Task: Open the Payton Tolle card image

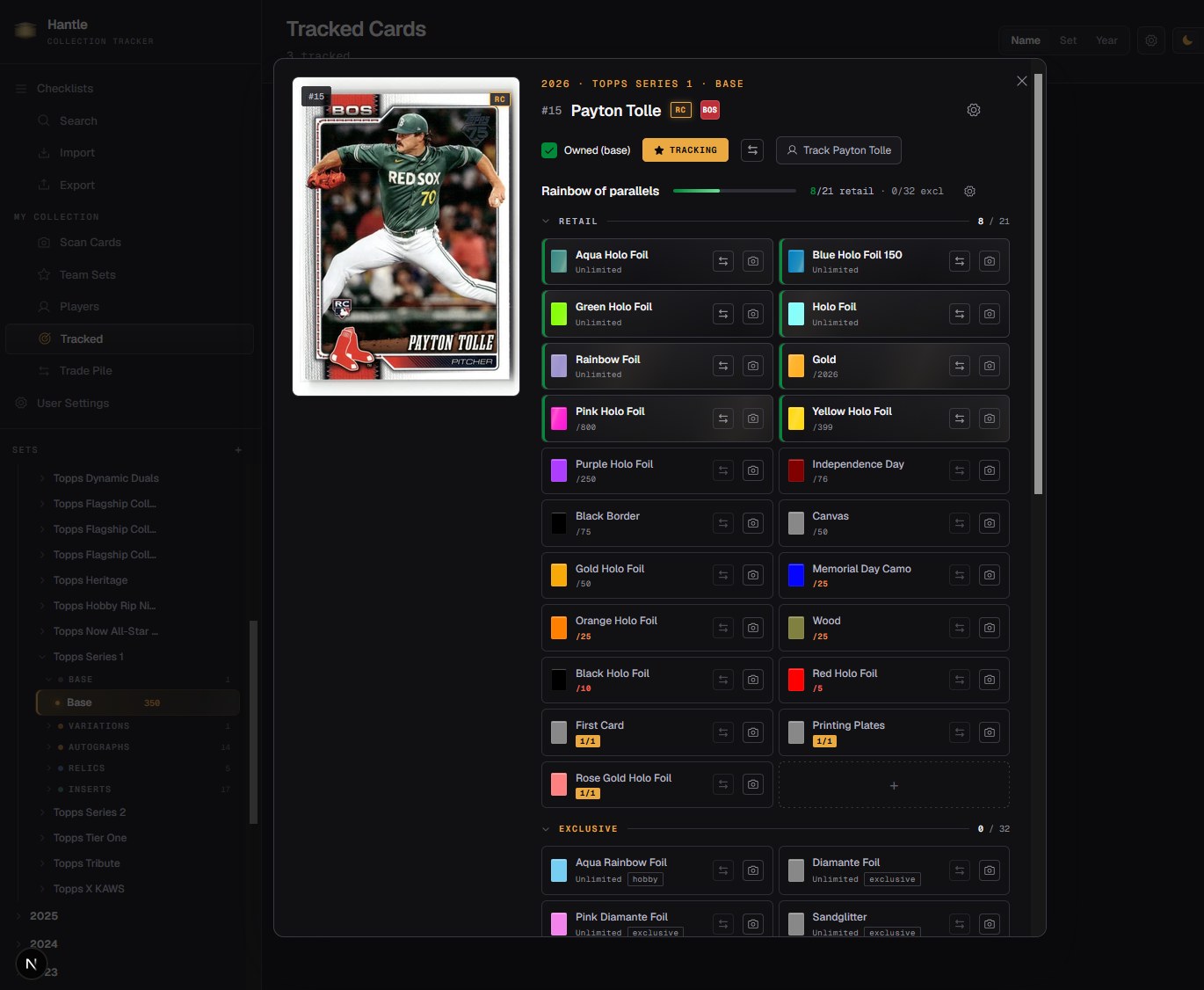Action: [x=406, y=237]
